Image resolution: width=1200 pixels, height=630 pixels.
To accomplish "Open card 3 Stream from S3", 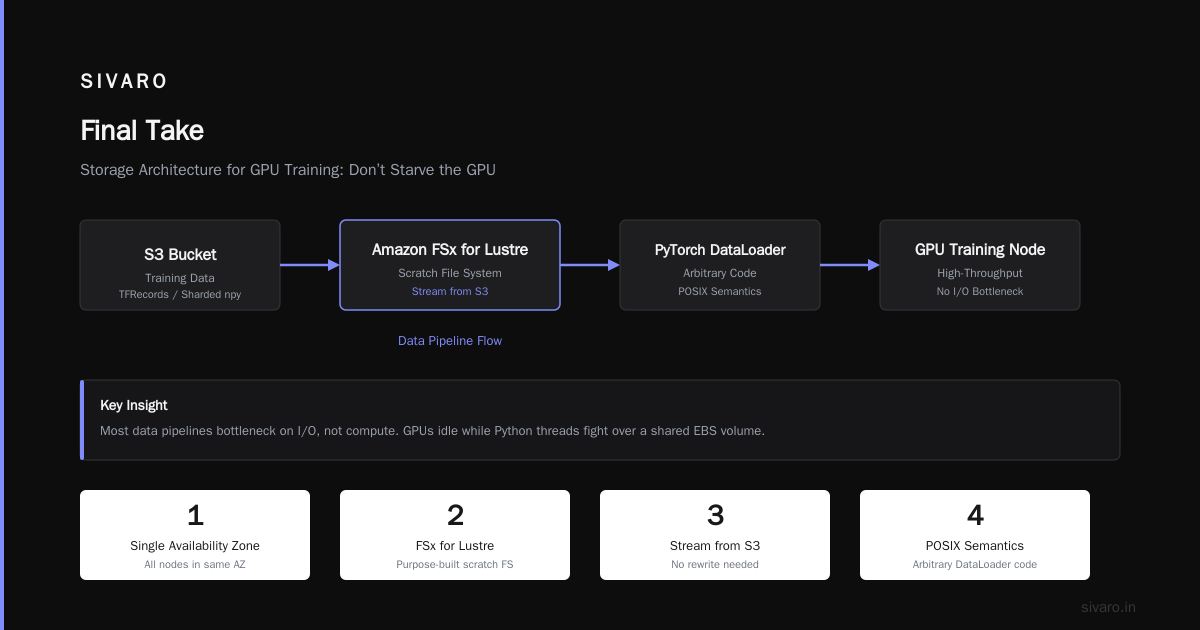I will [715, 535].
